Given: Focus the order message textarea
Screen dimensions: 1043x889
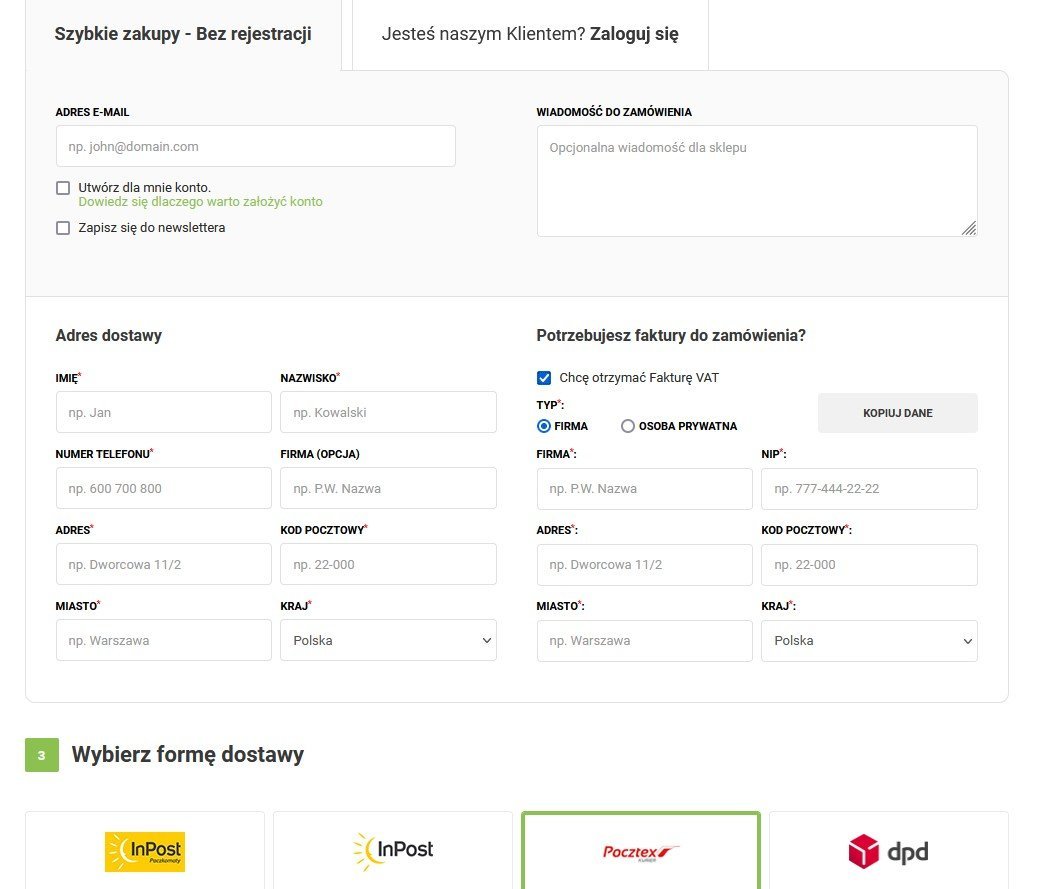Looking at the screenshot, I should click(x=756, y=180).
